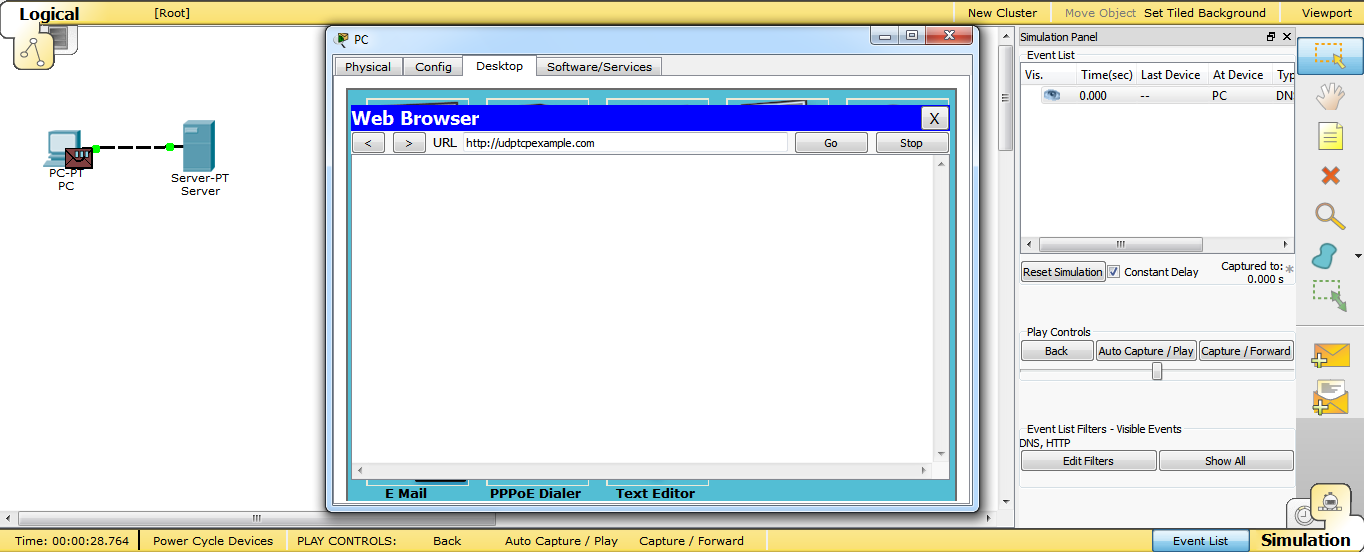
Task: Toggle visibility eye of the 0.000 event
Action: click(x=1051, y=95)
